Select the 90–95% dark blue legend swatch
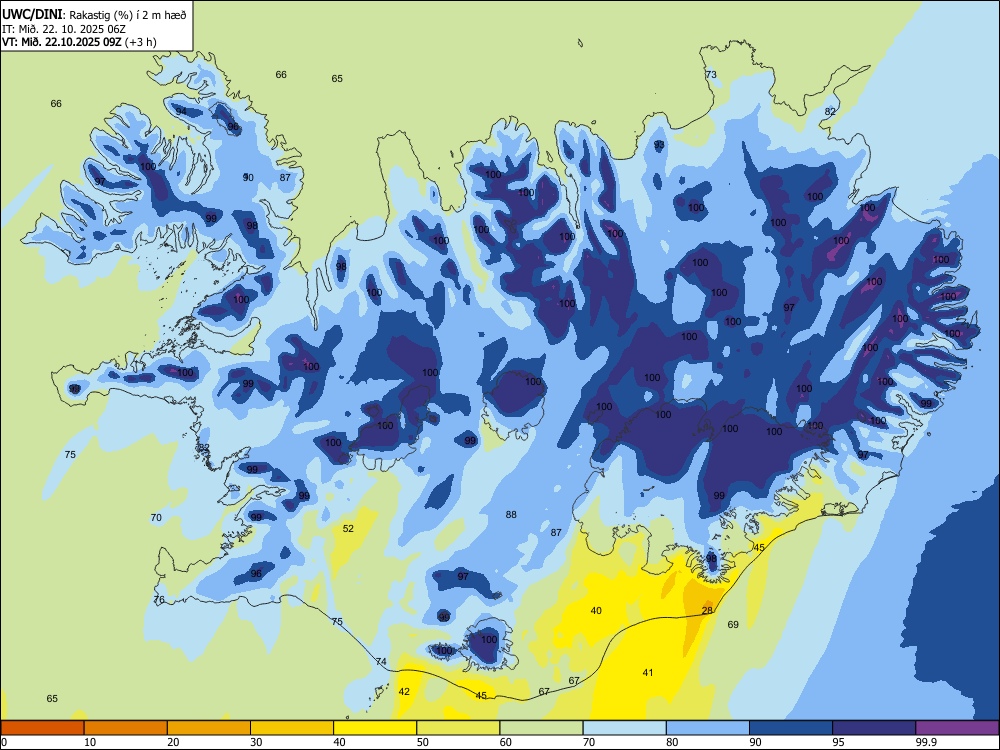The height and width of the screenshot is (750, 1000). [791, 728]
